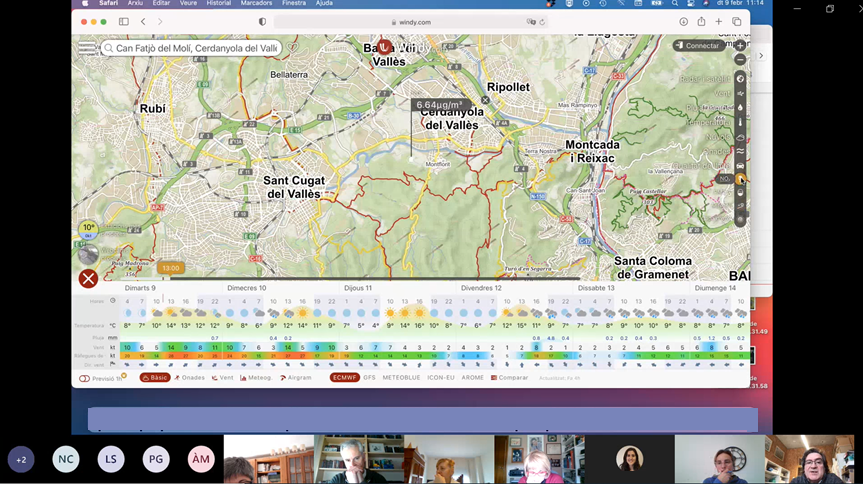The image size is (863, 484).
Task: Select the METEOBLUE forecast model
Action: click(x=401, y=378)
